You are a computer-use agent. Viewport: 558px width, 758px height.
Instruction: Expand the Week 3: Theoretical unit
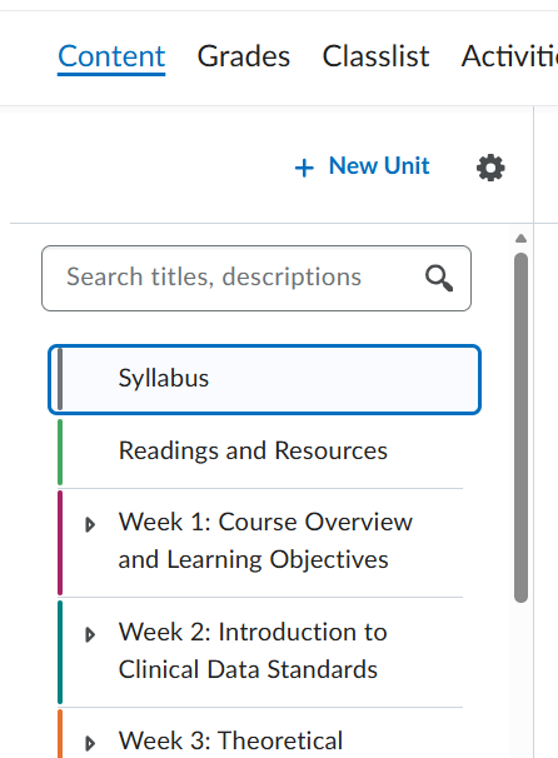click(x=89, y=743)
